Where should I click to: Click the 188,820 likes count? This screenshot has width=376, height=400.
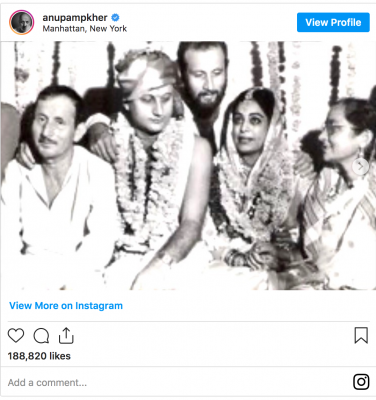pos(39,356)
